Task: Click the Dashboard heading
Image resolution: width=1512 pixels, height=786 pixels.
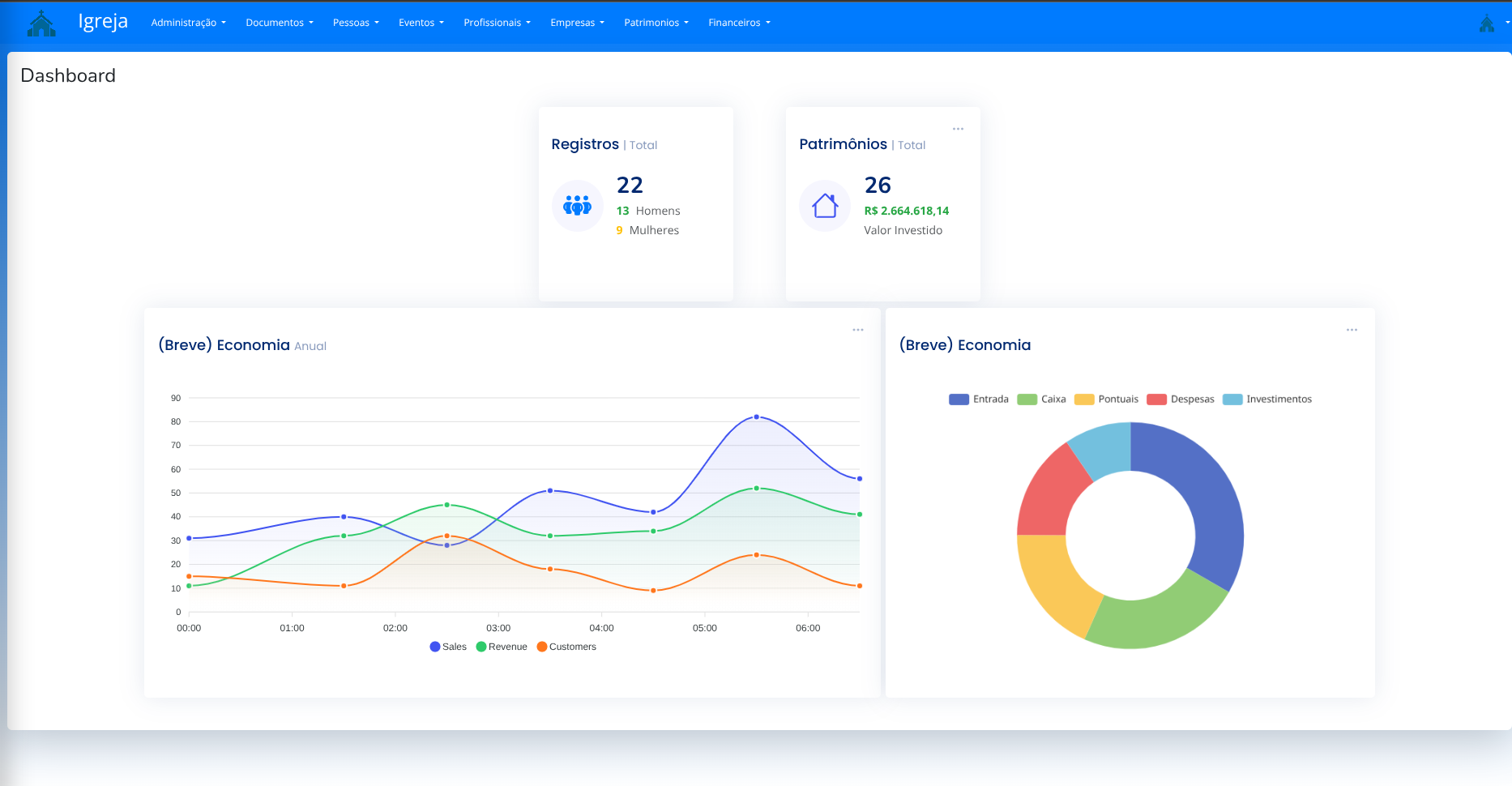Action: 69,75
